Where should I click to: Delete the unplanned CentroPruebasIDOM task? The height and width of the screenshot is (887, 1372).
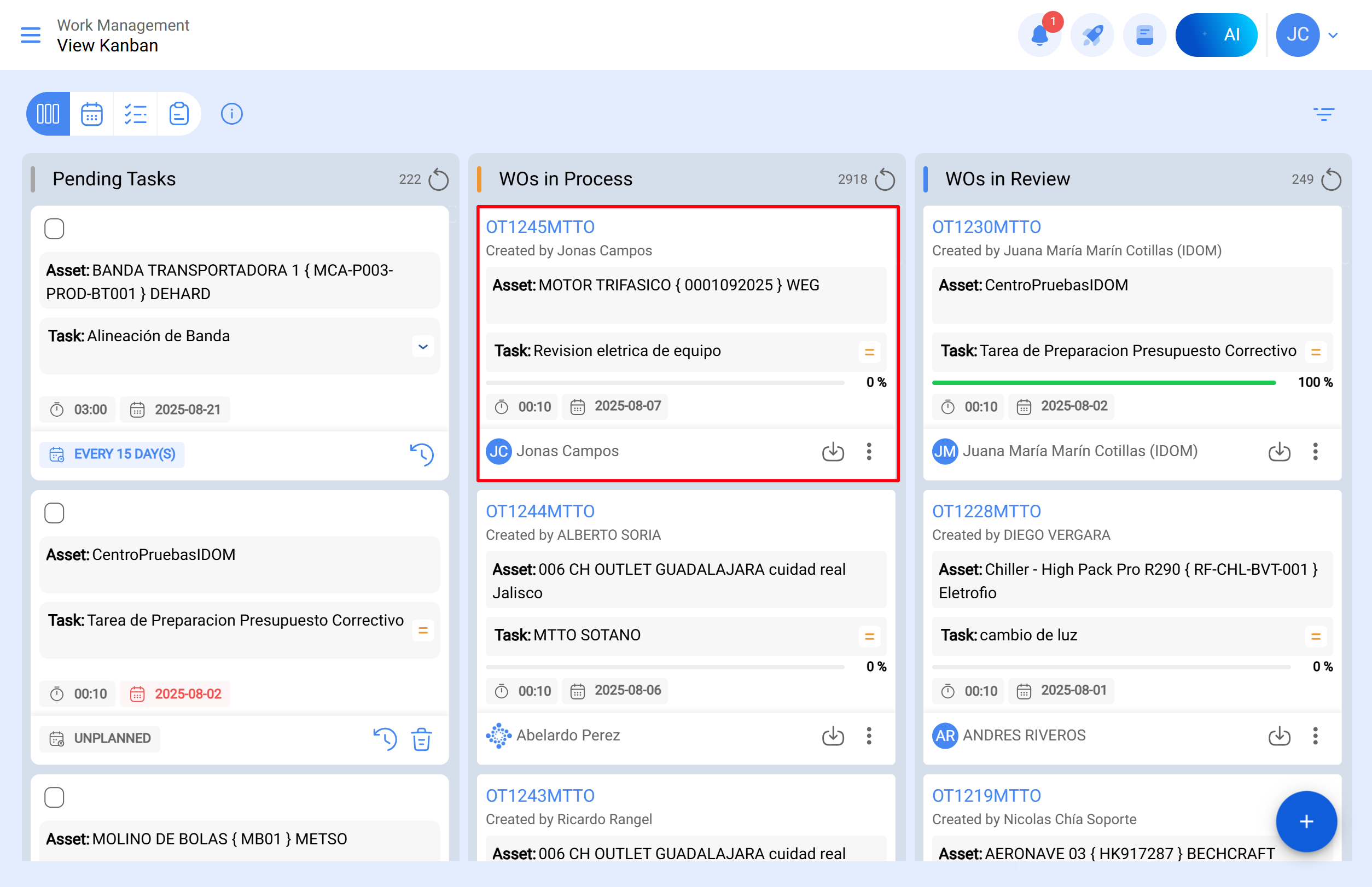tap(422, 739)
